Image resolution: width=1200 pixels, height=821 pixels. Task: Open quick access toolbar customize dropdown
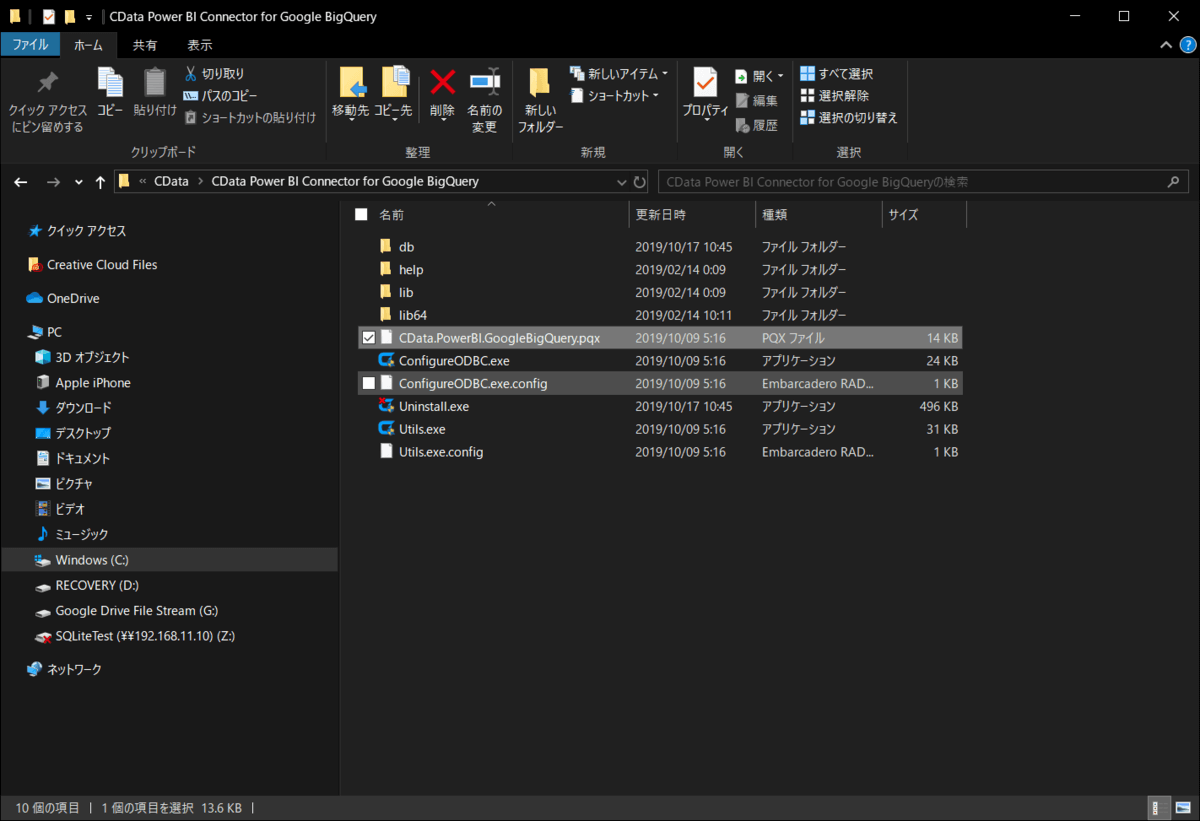(88, 17)
